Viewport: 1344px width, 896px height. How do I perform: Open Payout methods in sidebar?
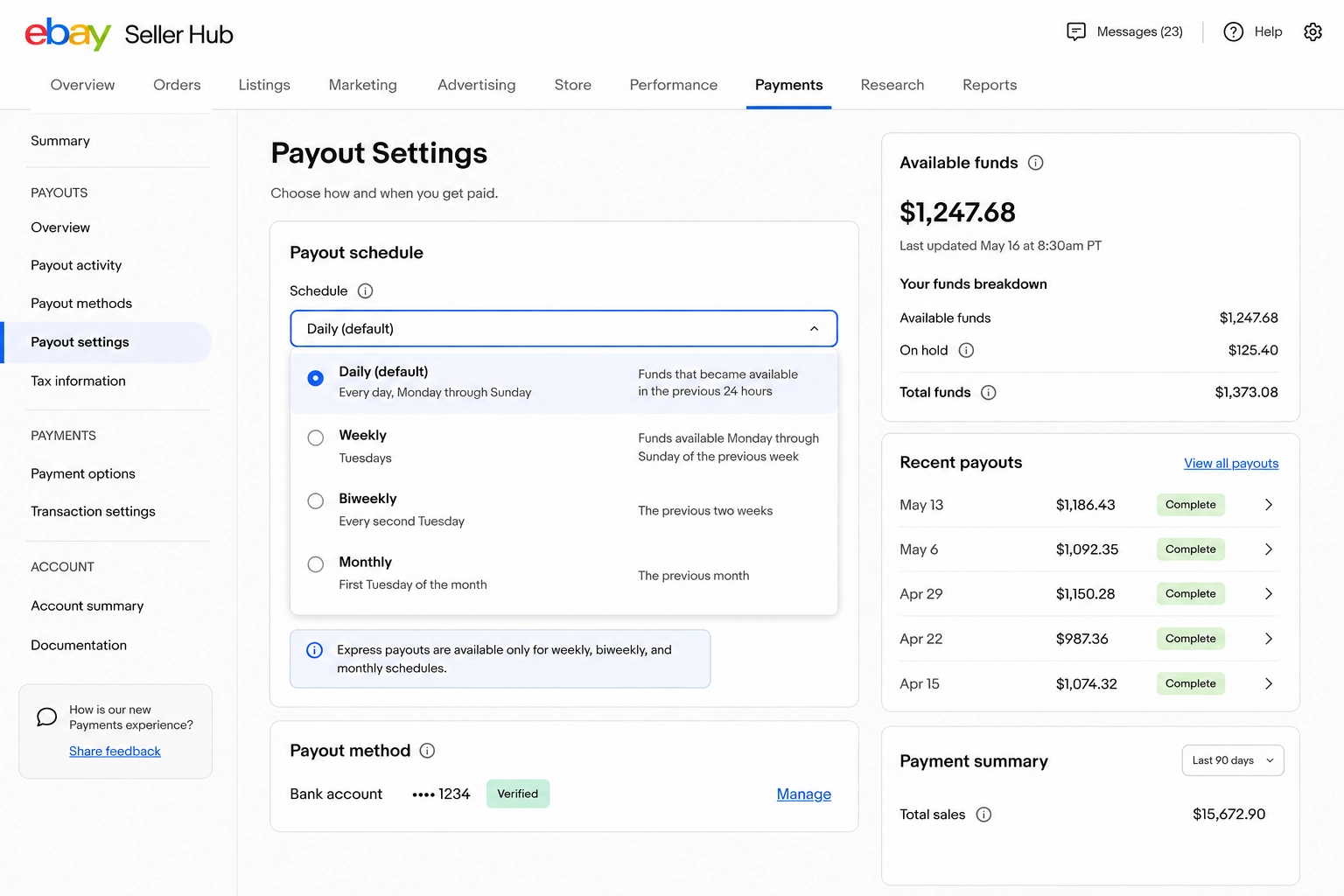click(81, 304)
